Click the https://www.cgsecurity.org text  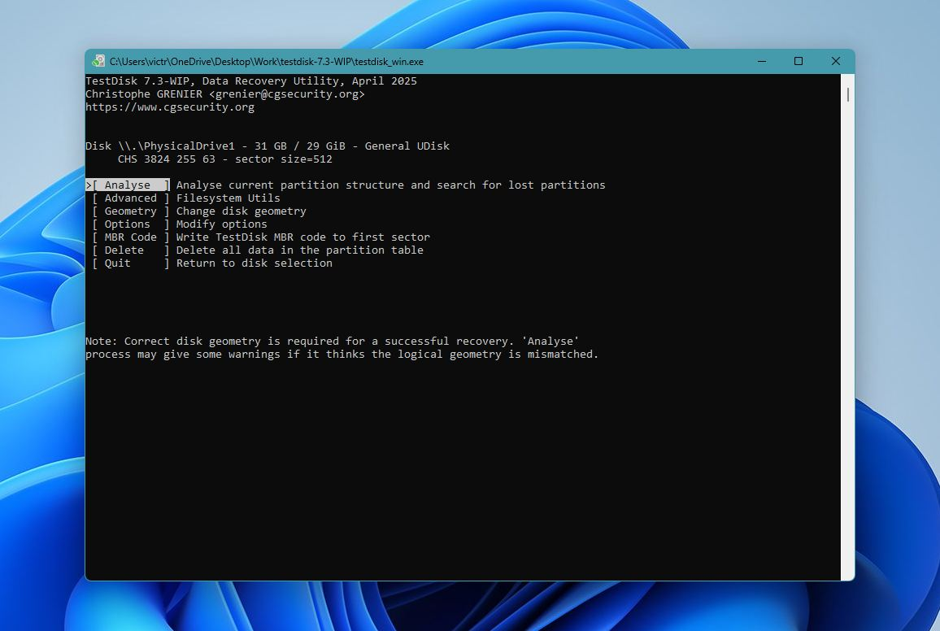[170, 107]
